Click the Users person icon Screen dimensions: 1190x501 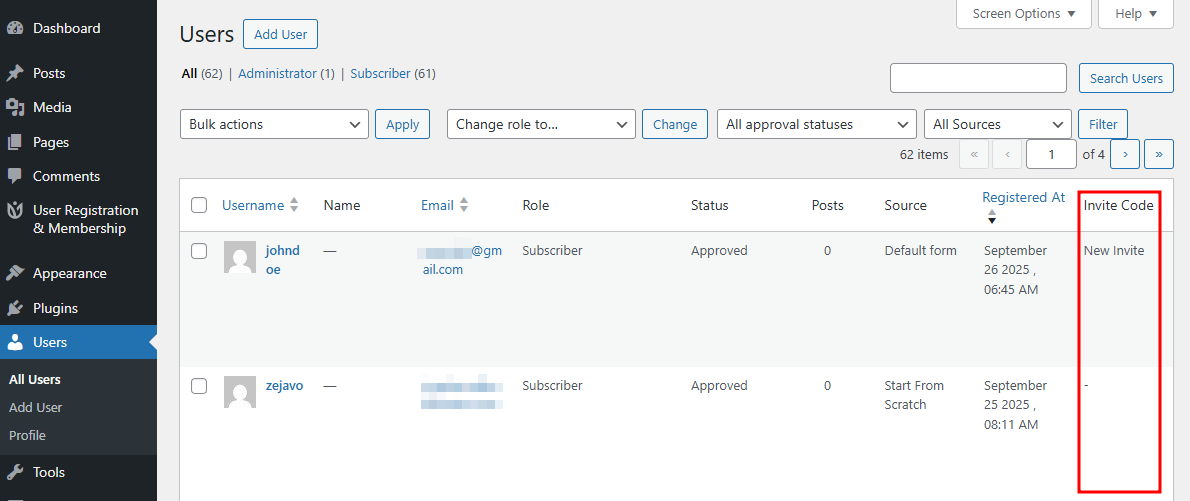coord(14,342)
